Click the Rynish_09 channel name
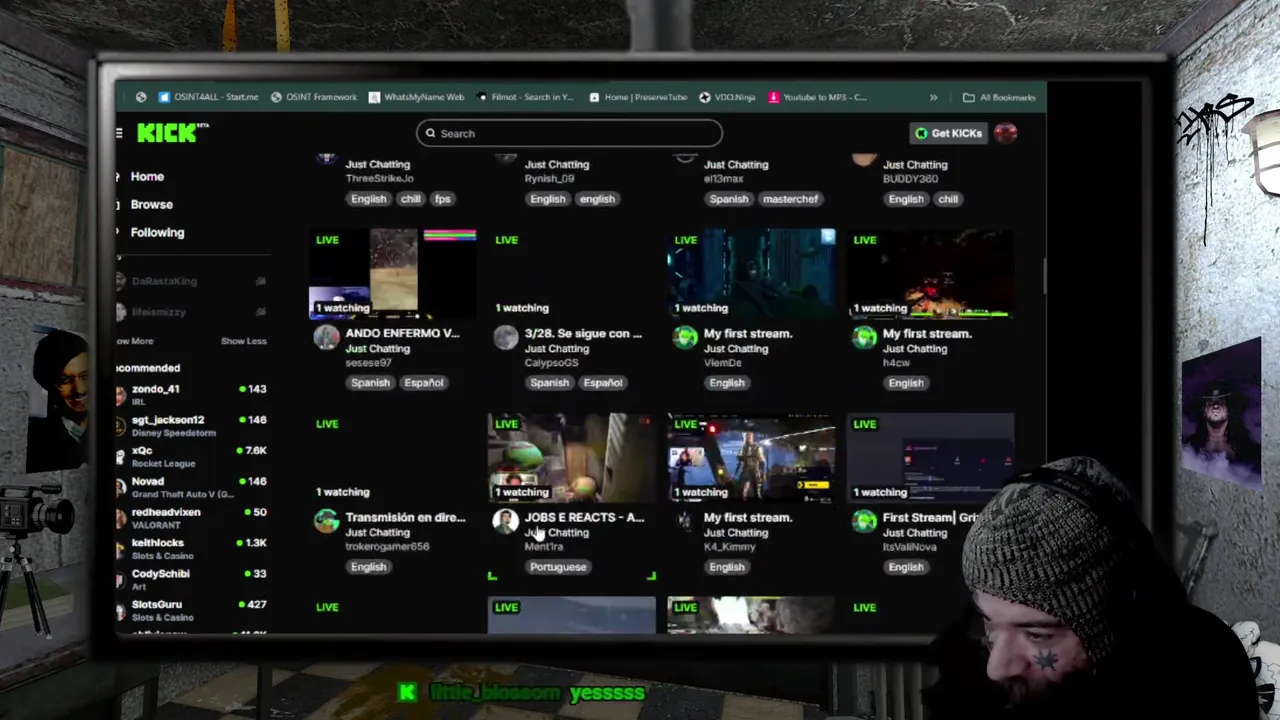 [x=551, y=179]
